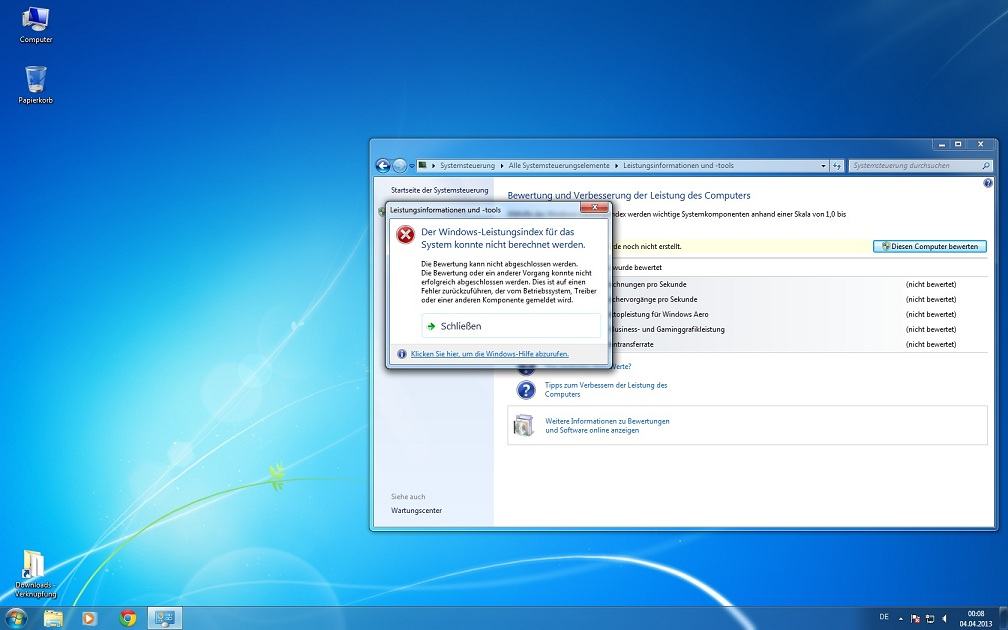Viewport: 1008px width, 630px height.
Task: Click (nicht bewertet) in Berechnungen pro Sekunde row
Action: (x=931, y=284)
